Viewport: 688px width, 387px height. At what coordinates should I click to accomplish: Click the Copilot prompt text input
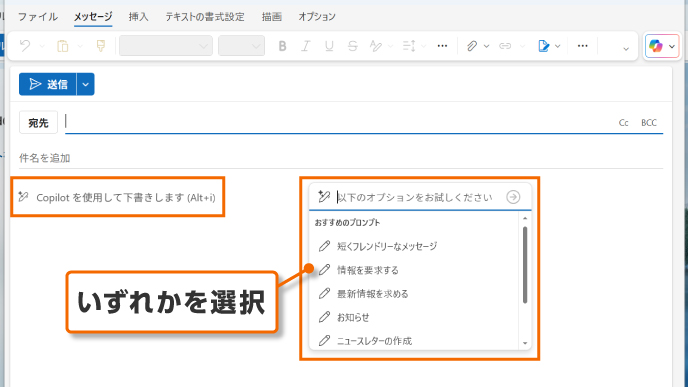[415, 197]
